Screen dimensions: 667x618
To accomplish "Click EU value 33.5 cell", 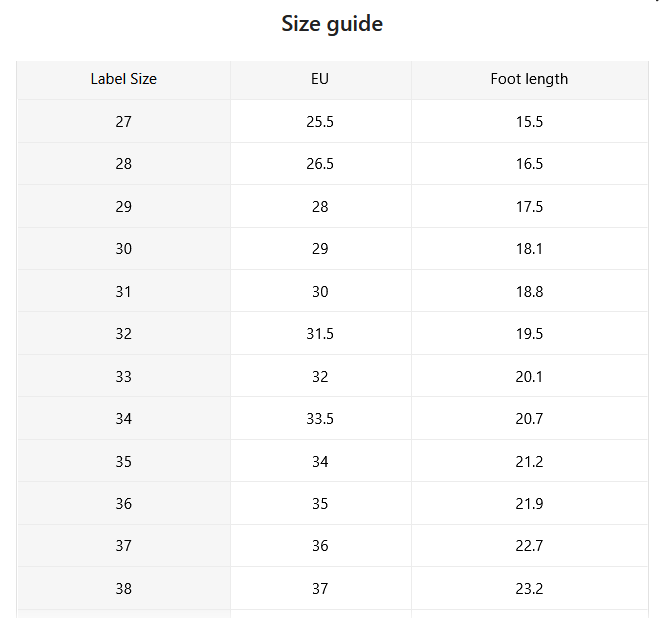I will [320, 419].
